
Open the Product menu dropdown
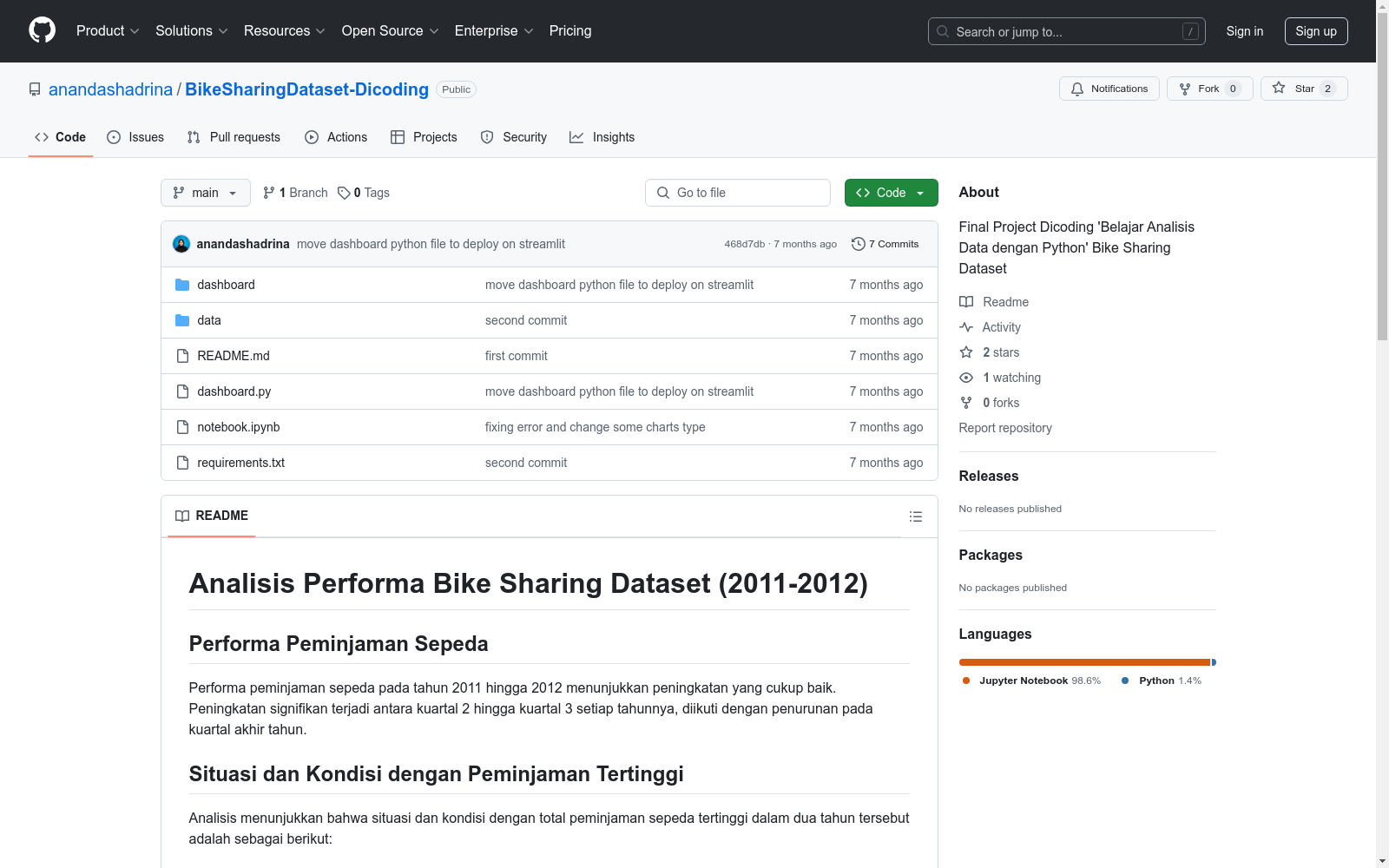[108, 31]
